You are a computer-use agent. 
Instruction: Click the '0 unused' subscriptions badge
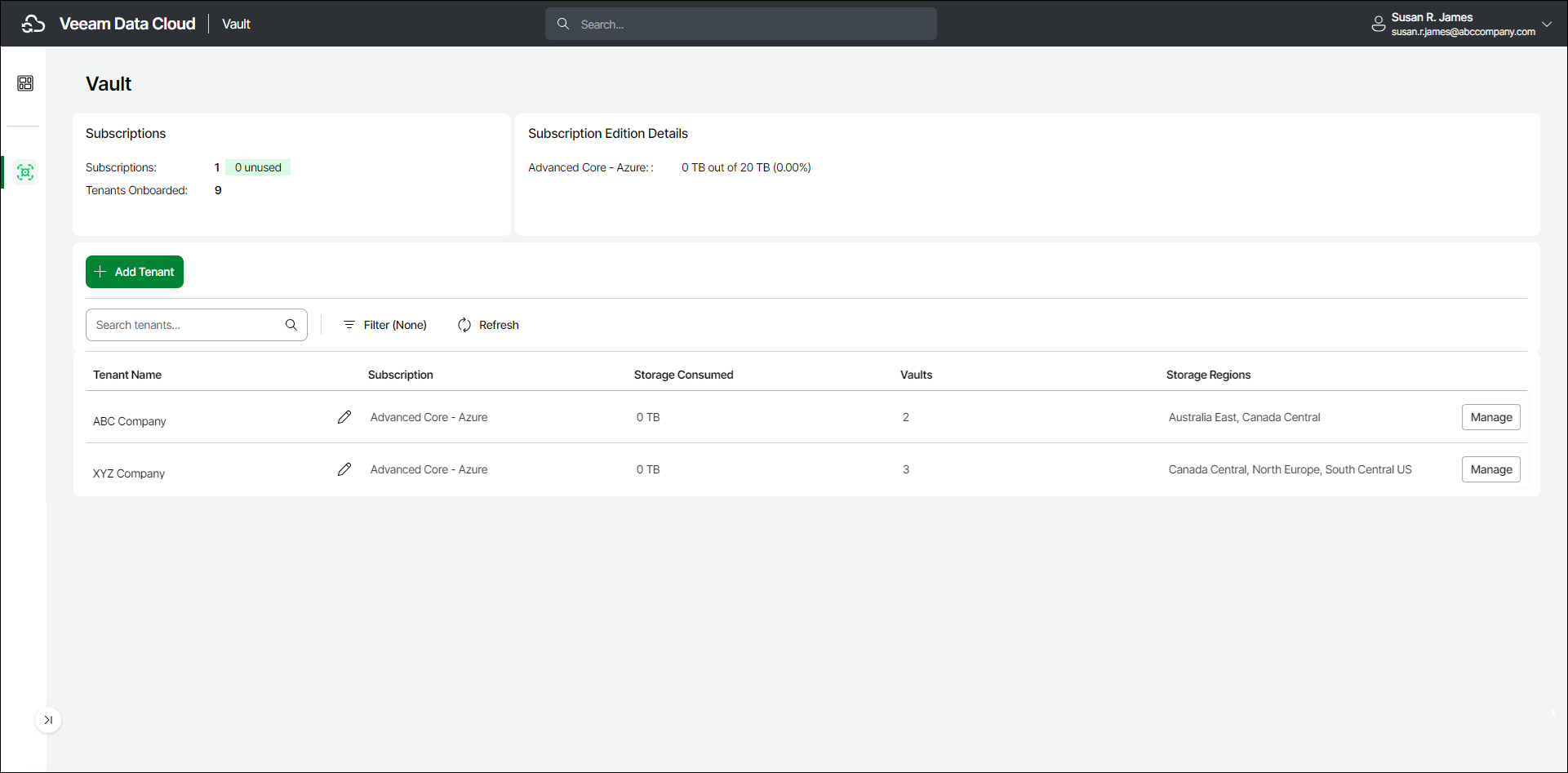pyautogui.click(x=258, y=167)
